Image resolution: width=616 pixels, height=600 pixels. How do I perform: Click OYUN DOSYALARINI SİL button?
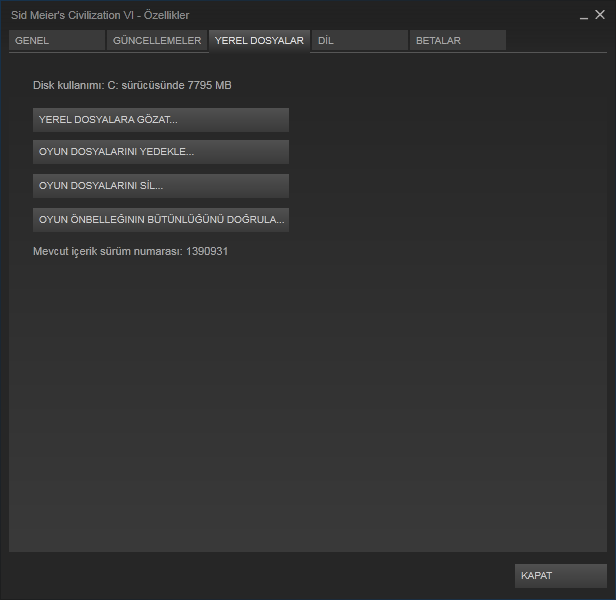tap(161, 186)
